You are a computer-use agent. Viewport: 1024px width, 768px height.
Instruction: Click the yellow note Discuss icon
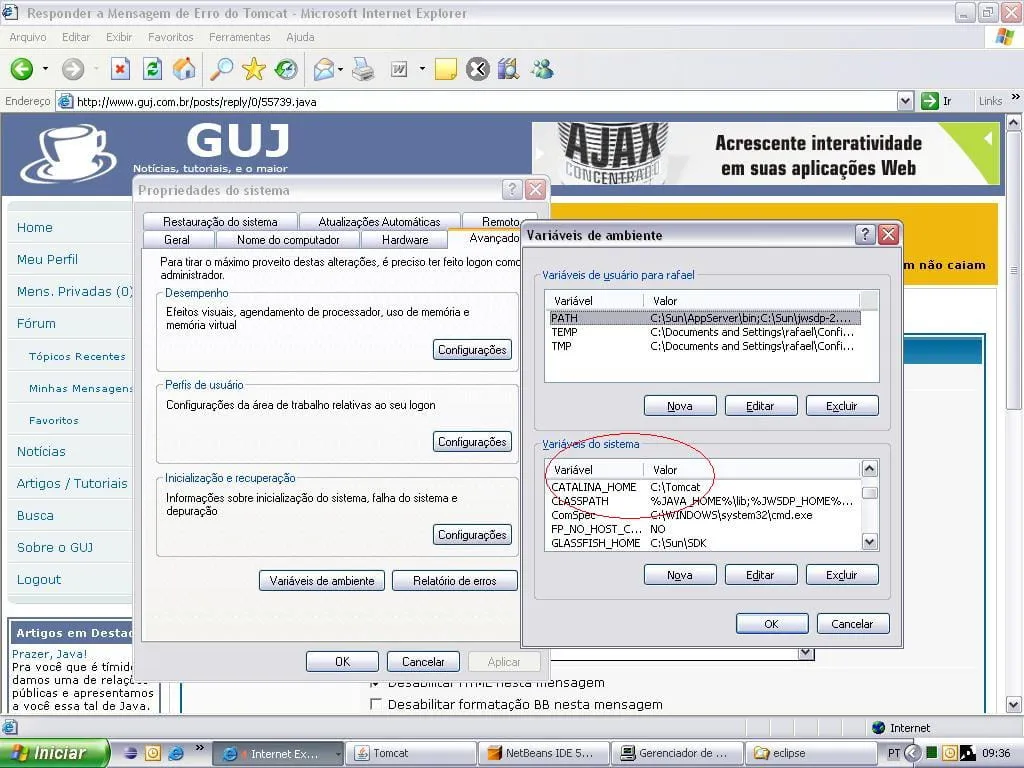click(x=446, y=69)
